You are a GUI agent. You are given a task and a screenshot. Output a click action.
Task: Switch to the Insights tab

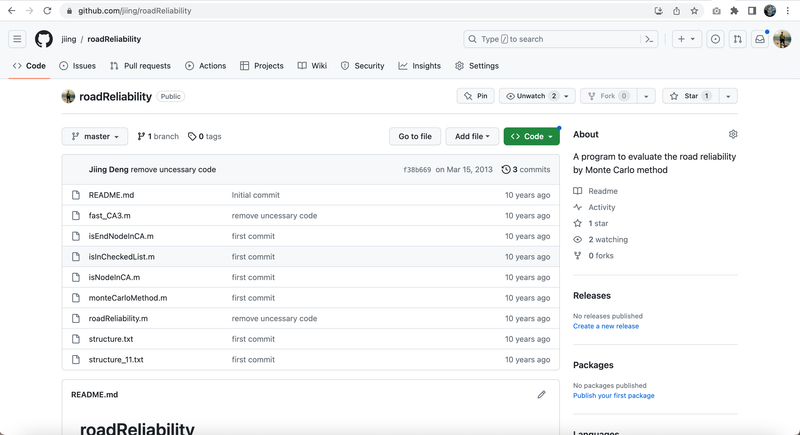pos(419,66)
